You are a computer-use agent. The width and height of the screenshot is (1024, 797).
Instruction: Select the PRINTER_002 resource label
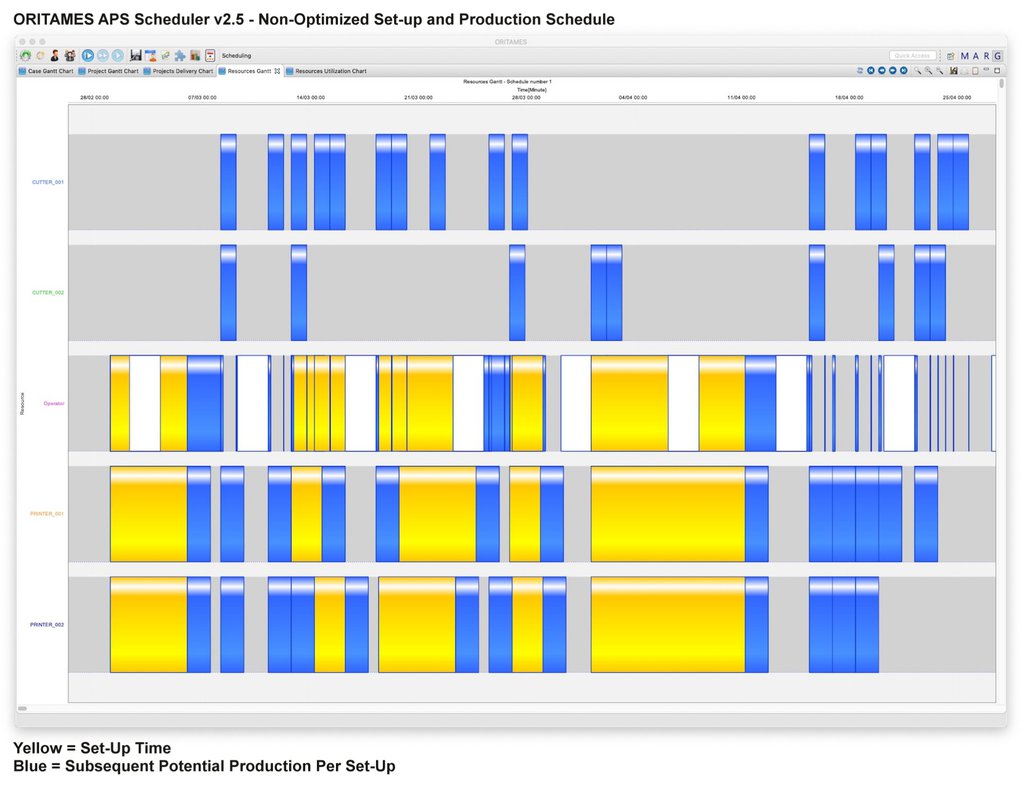pyautogui.click(x=47, y=625)
